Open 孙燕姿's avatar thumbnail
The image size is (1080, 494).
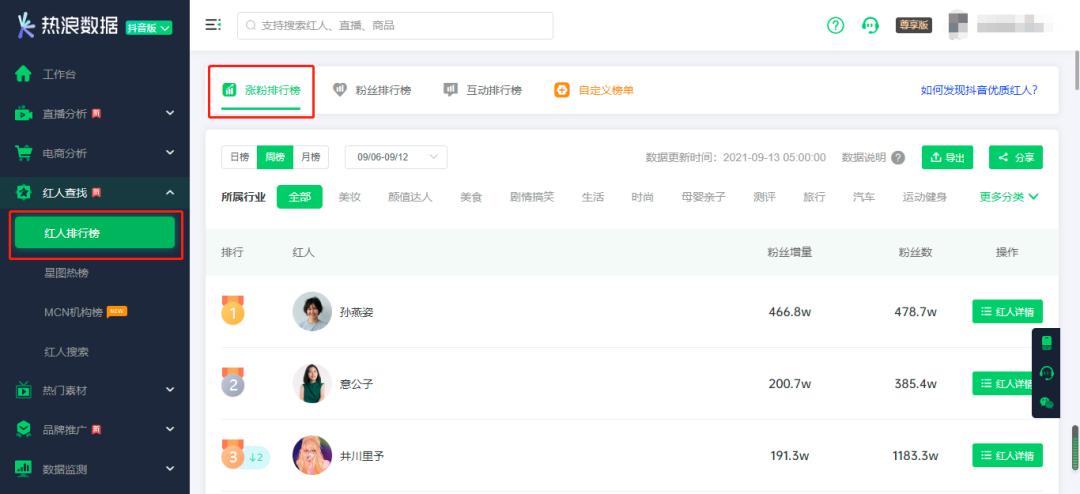(312, 311)
